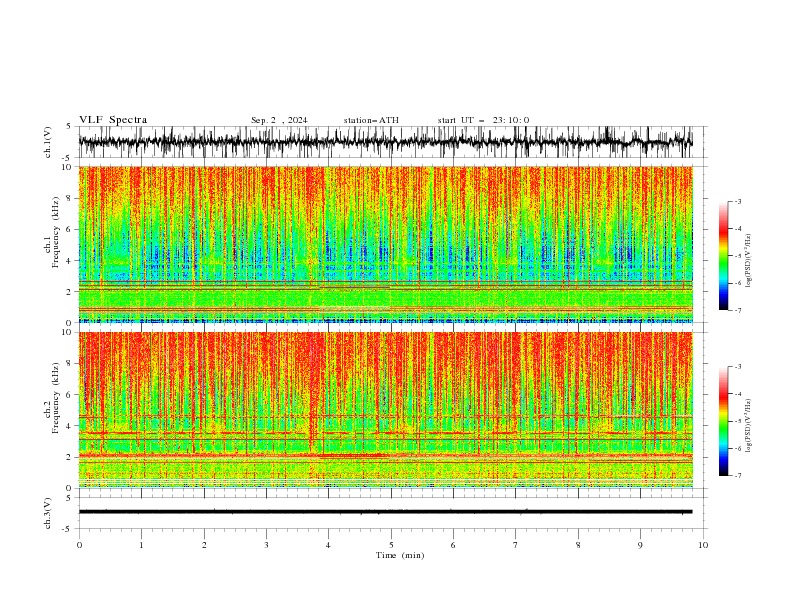This screenshot has height=612, width=792.
Task: Click the 'ch.3(V)' waveform axis label
Action: [48, 513]
